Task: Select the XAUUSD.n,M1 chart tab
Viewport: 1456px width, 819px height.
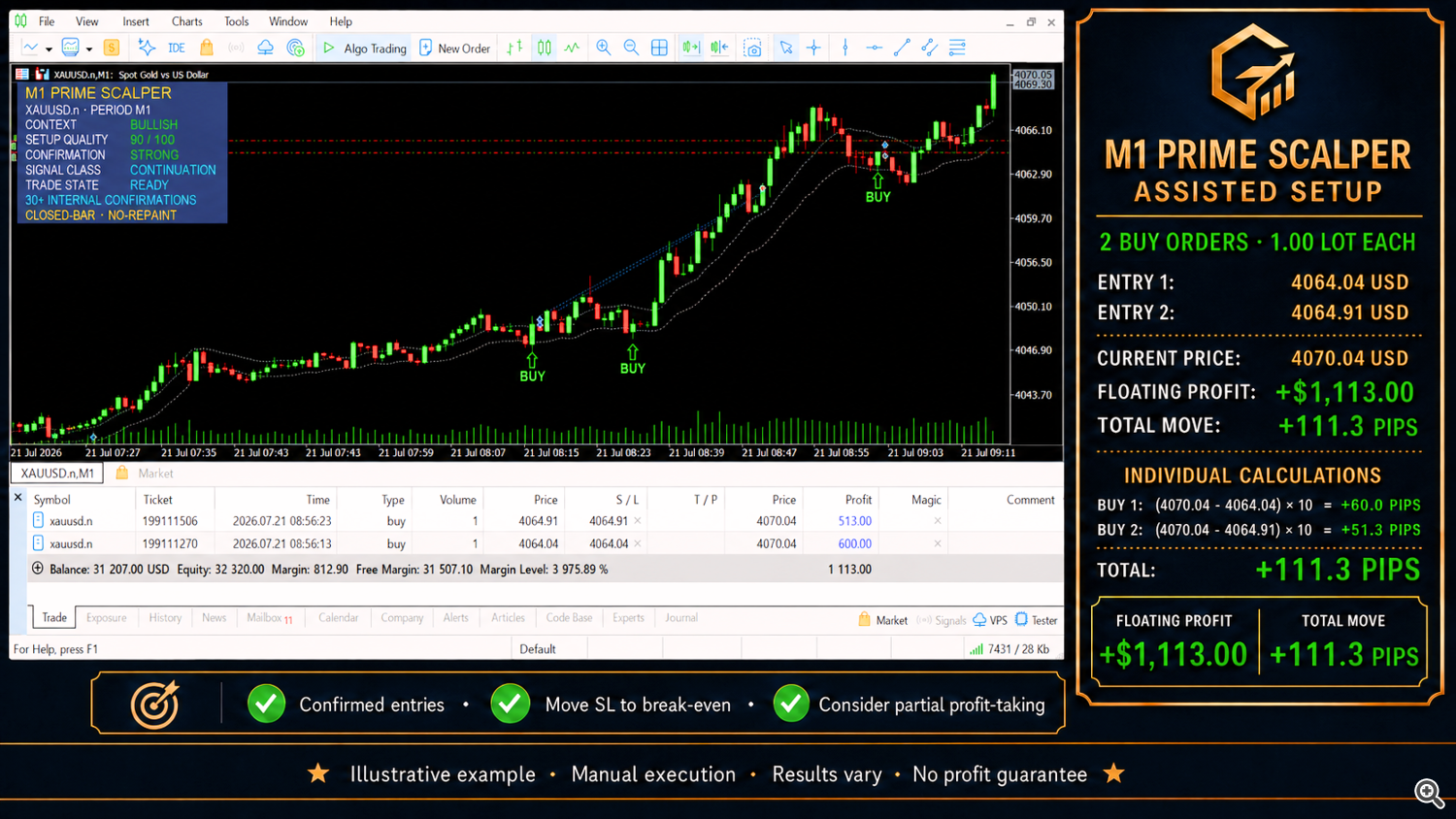Action: 57,473
